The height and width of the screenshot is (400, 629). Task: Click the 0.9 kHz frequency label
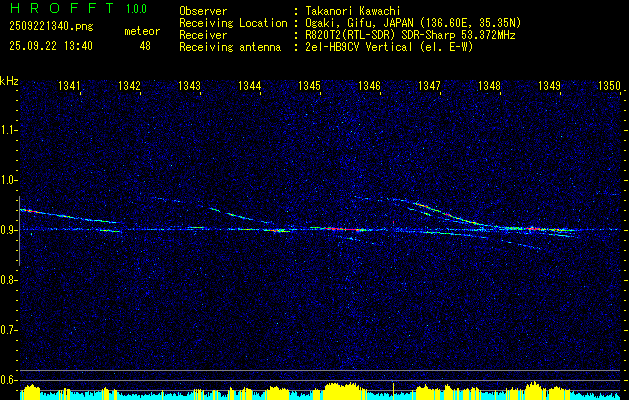[7, 230]
